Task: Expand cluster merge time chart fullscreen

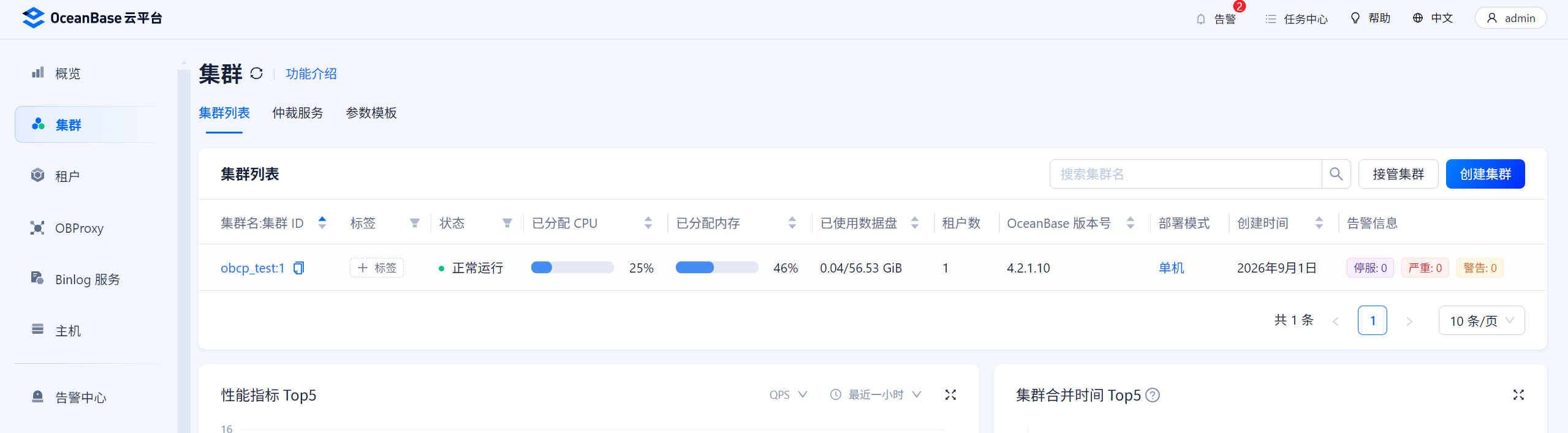Action: point(1518,395)
